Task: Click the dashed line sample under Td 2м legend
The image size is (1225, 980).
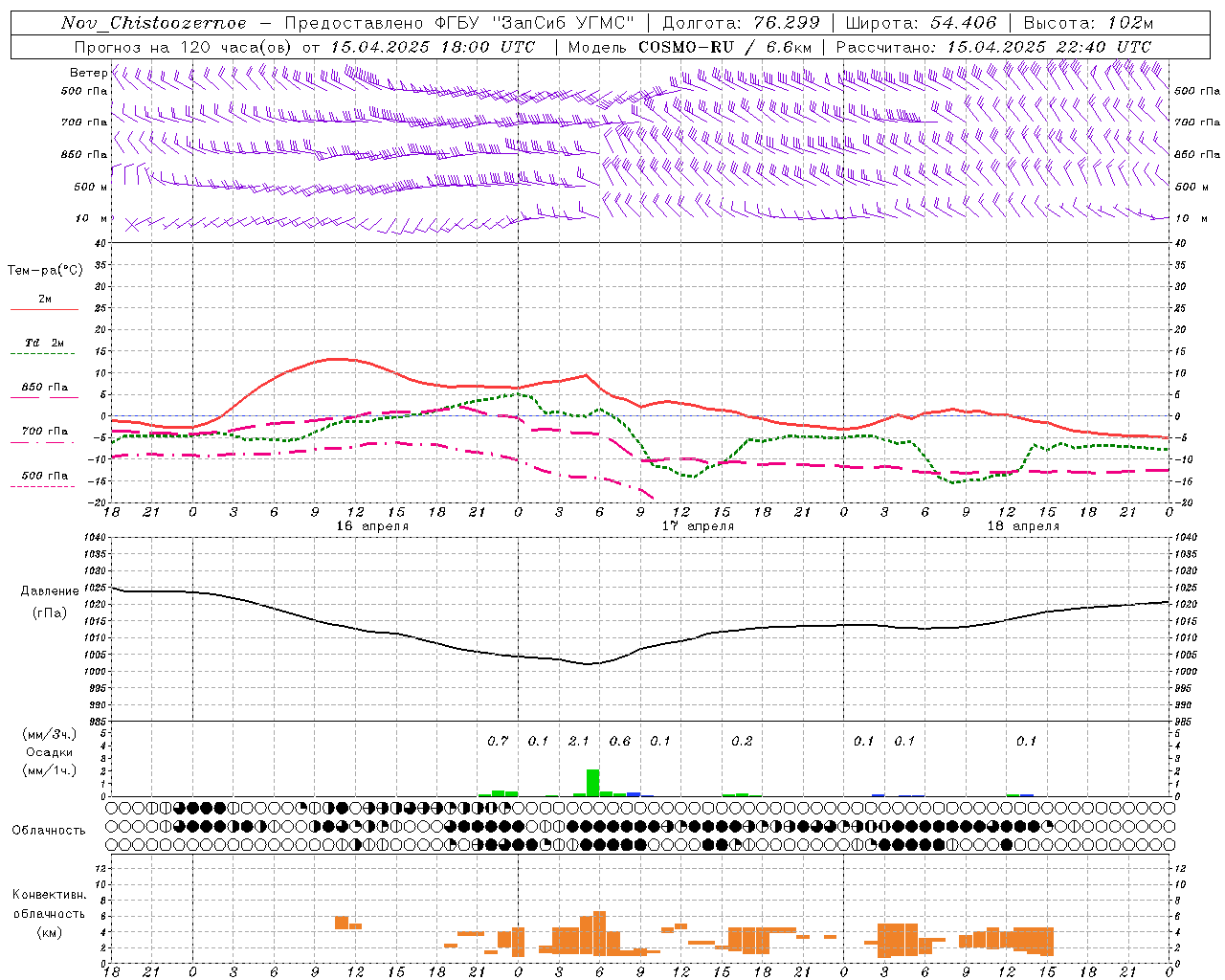Action: pos(42,353)
